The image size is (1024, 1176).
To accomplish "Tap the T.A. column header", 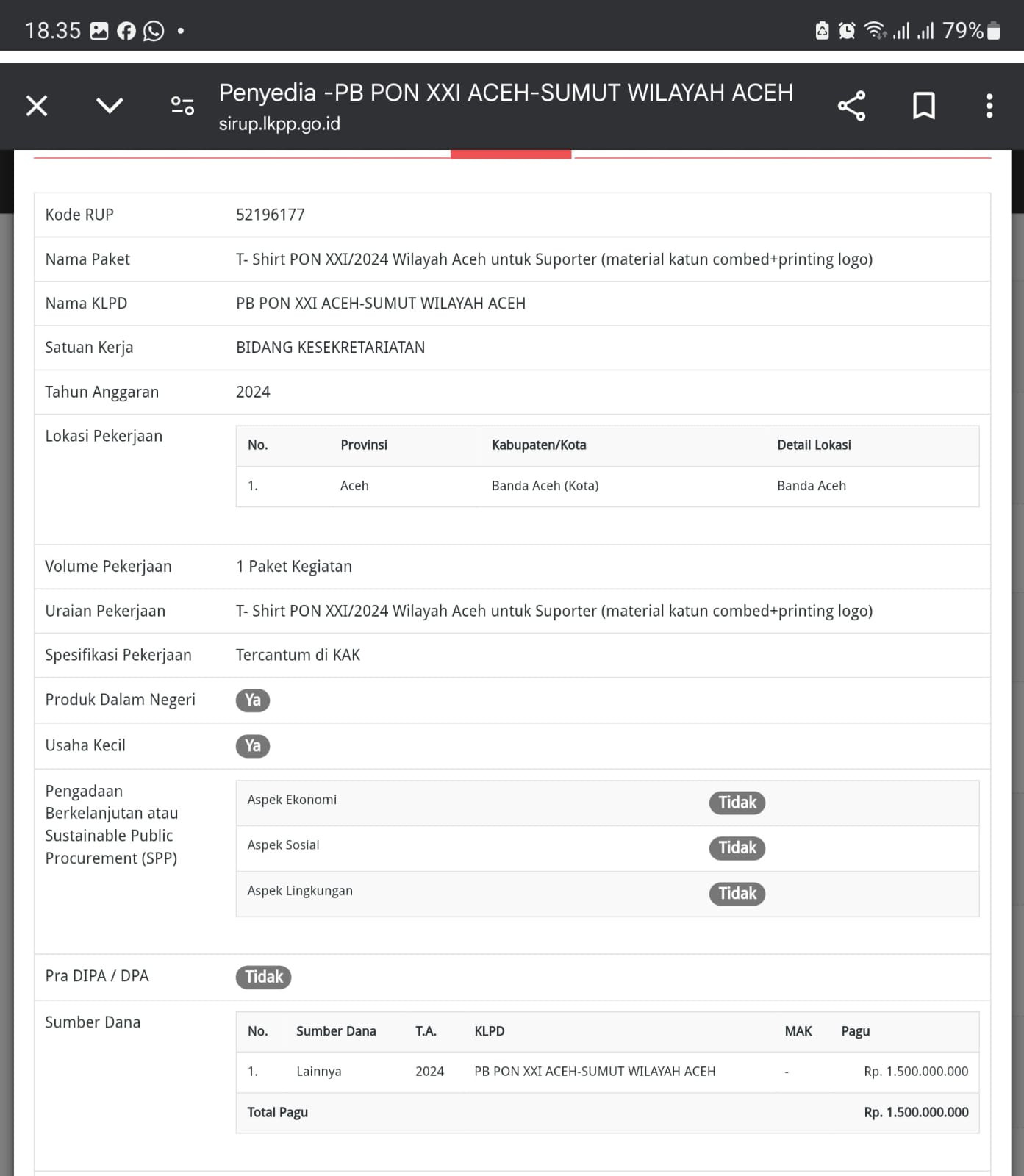I will click(x=426, y=1031).
